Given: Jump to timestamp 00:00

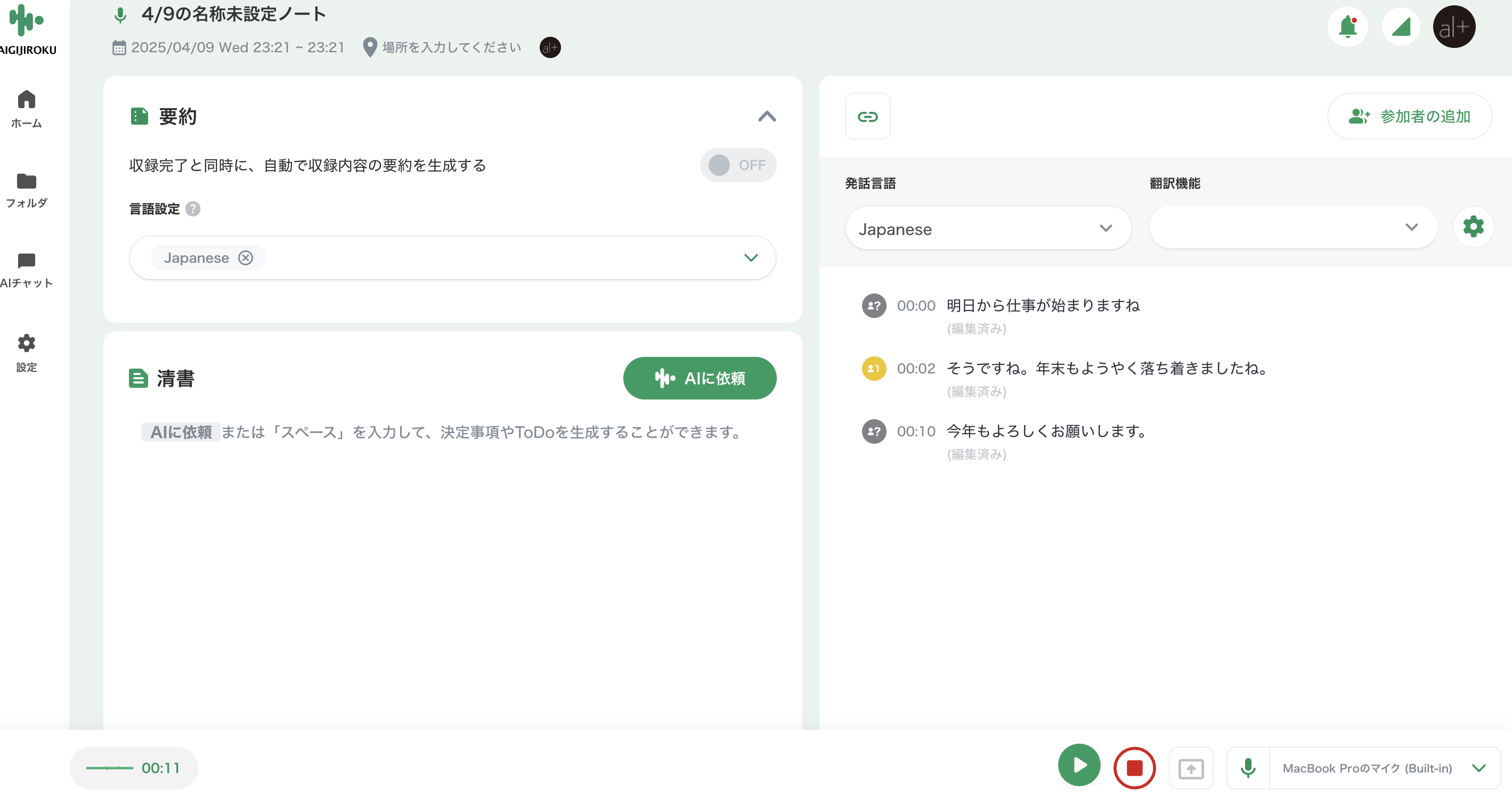Looking at the screenshot, I should (x=916, y=306).
